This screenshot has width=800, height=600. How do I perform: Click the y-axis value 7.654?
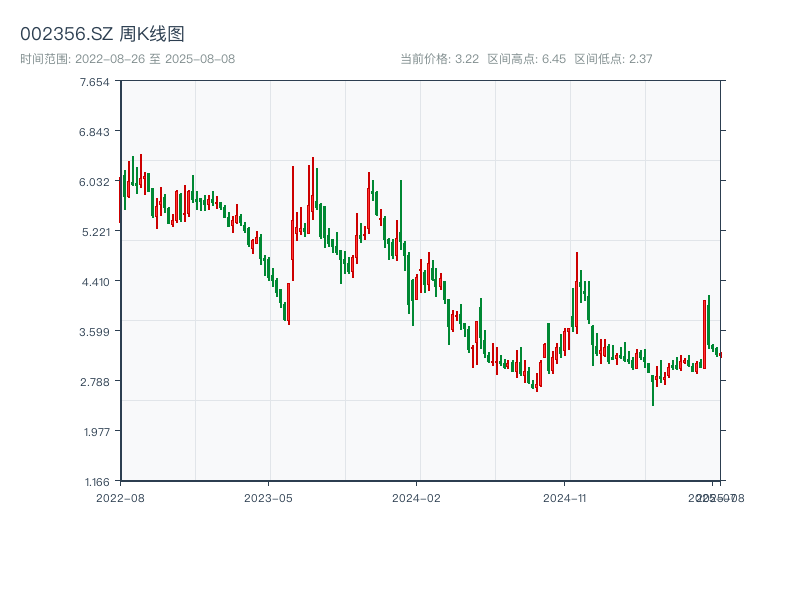coord(94,82)
